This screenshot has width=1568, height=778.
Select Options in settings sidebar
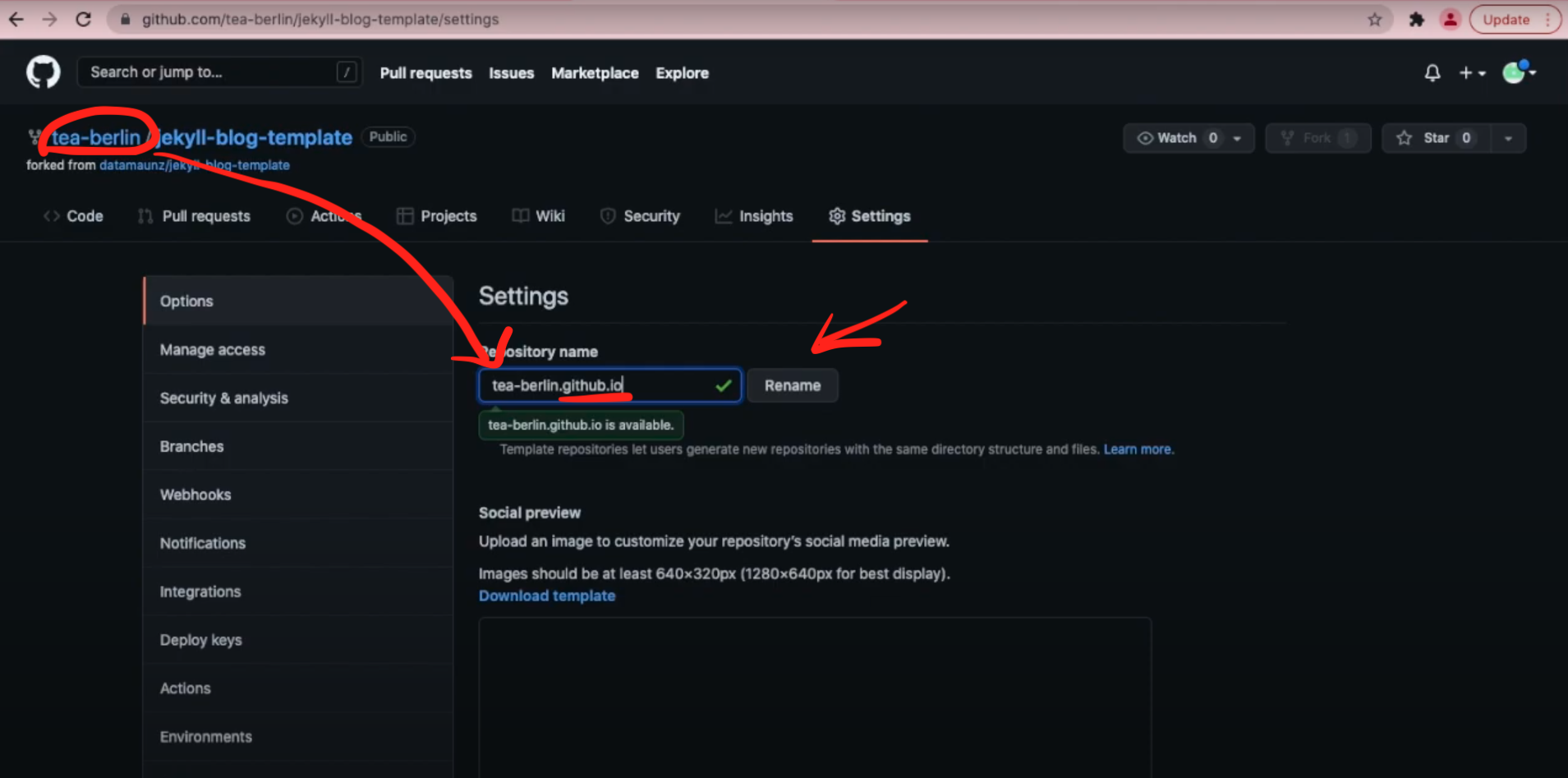(298, 302)
